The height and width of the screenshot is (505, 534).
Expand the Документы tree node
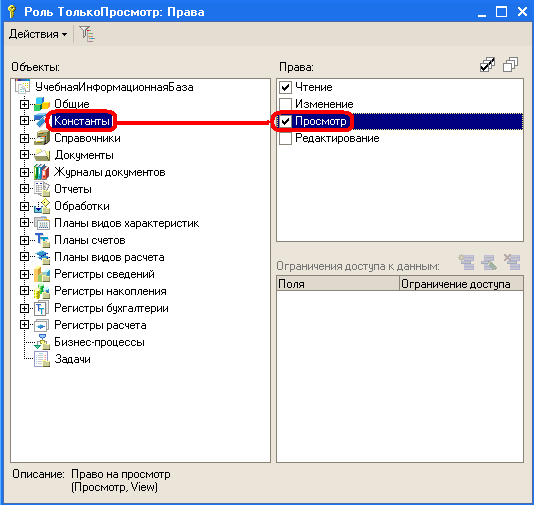[x=24, y=155]
